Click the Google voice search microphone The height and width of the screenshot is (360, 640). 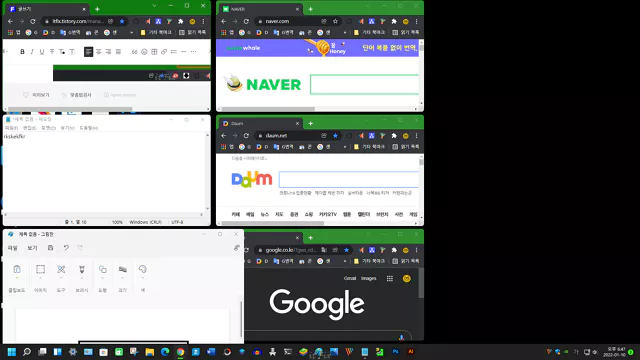pos(401,337)
